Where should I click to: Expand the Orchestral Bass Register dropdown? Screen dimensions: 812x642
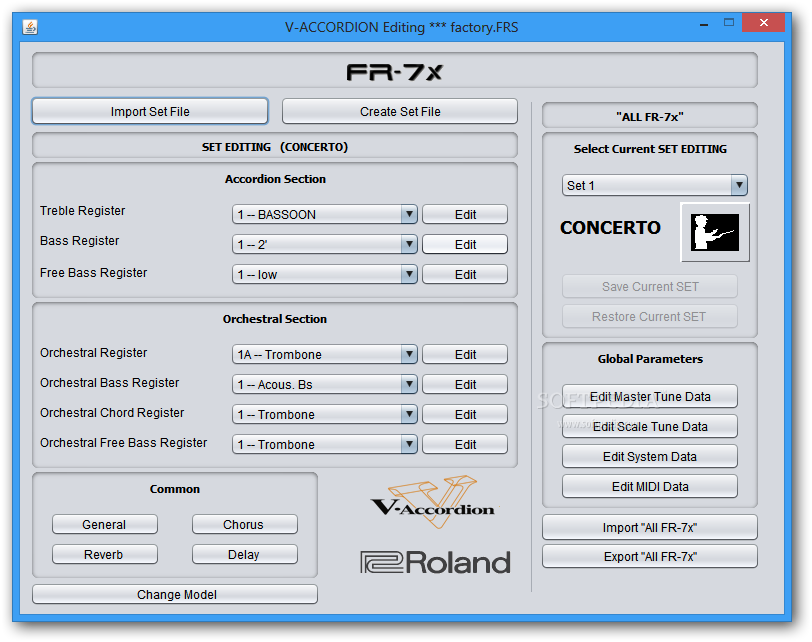pos(324,385)
